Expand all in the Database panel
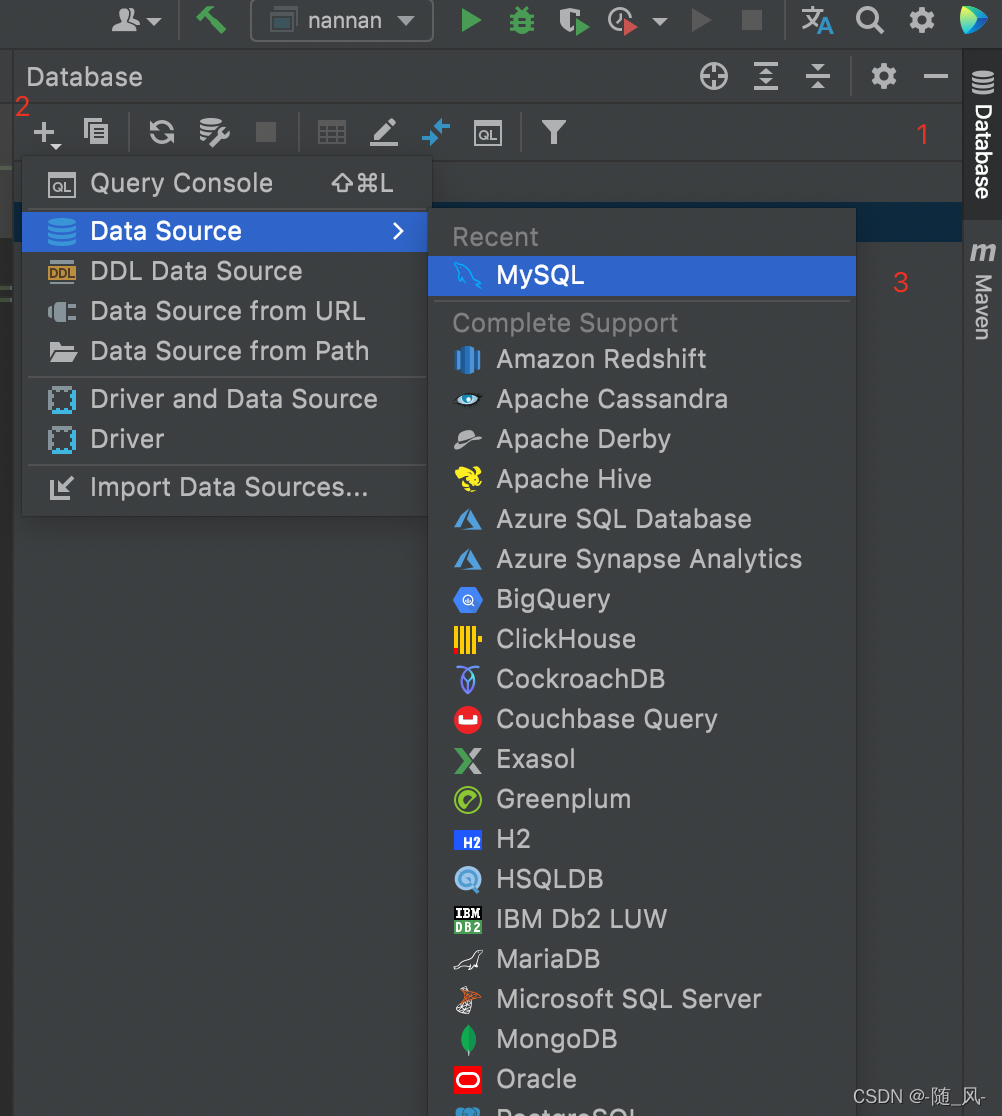The height and width of the screenshot is (1116, 1002). (x=766, y=76)
